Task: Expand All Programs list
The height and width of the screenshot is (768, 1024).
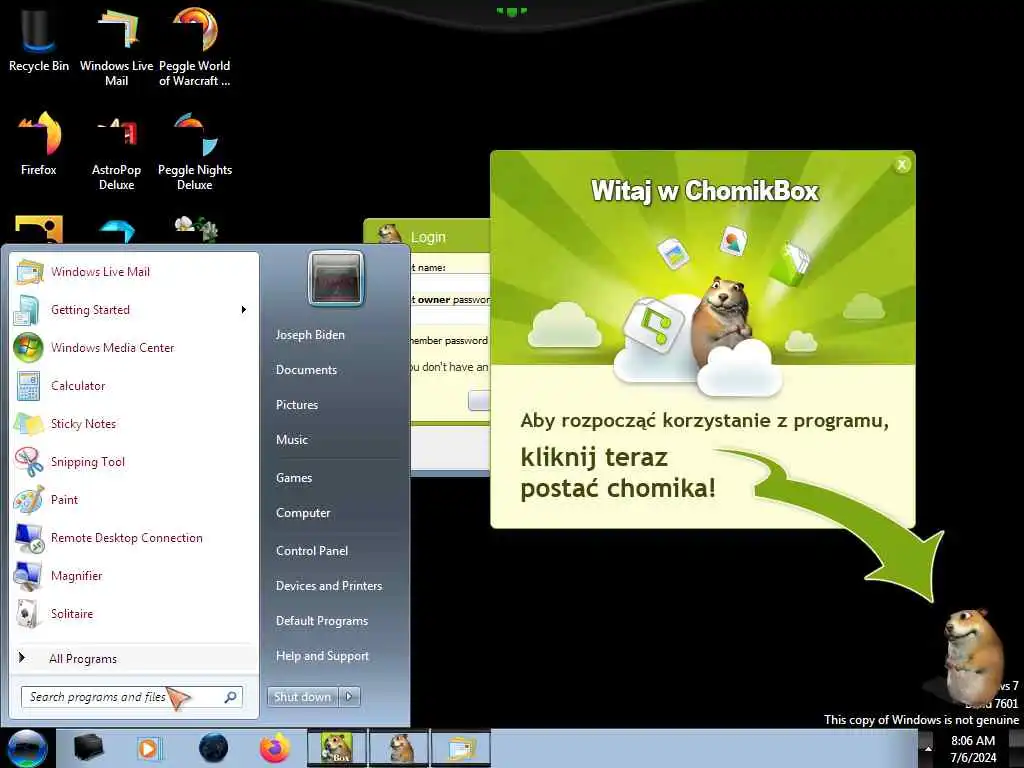Action: pos(134,658)
